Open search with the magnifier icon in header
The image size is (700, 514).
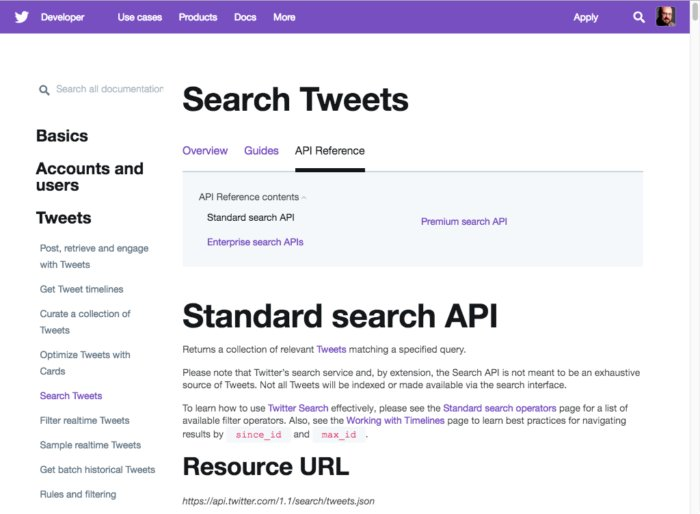click(x=639, y=17)
